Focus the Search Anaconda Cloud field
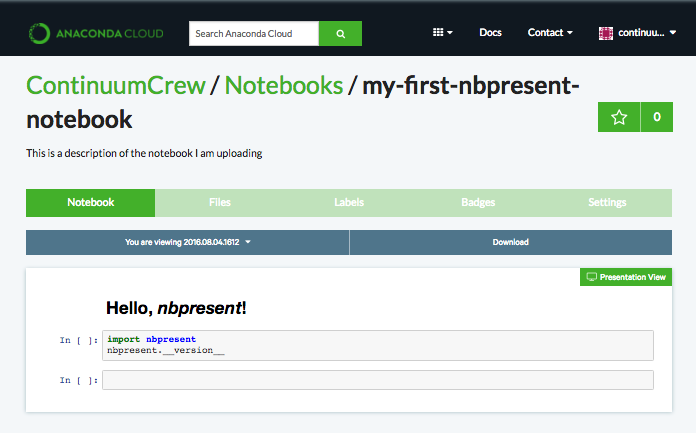The image size is (696, 433). click(x=254, y=33)
